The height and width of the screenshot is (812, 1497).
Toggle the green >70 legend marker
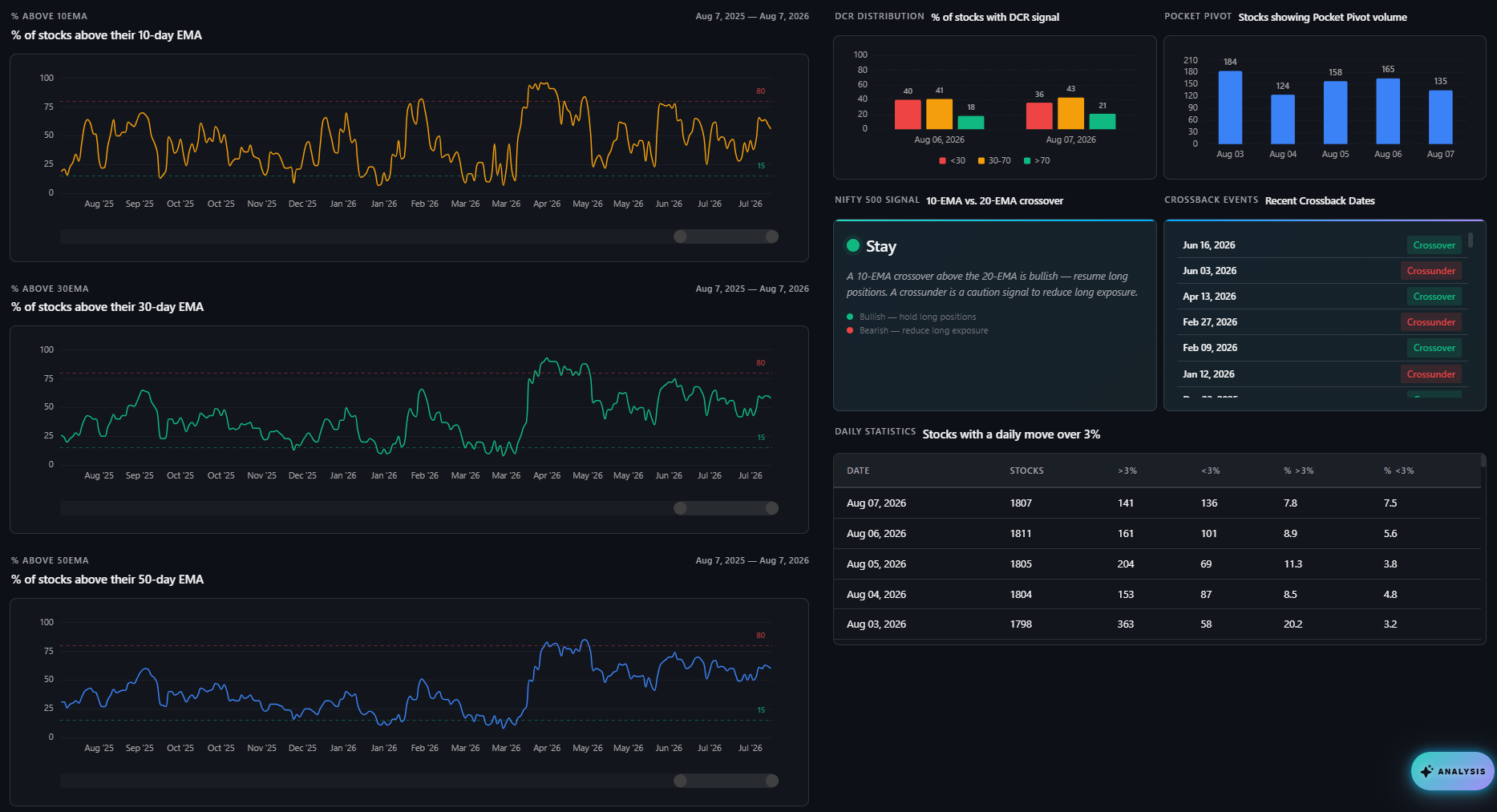coord(1027,161)
